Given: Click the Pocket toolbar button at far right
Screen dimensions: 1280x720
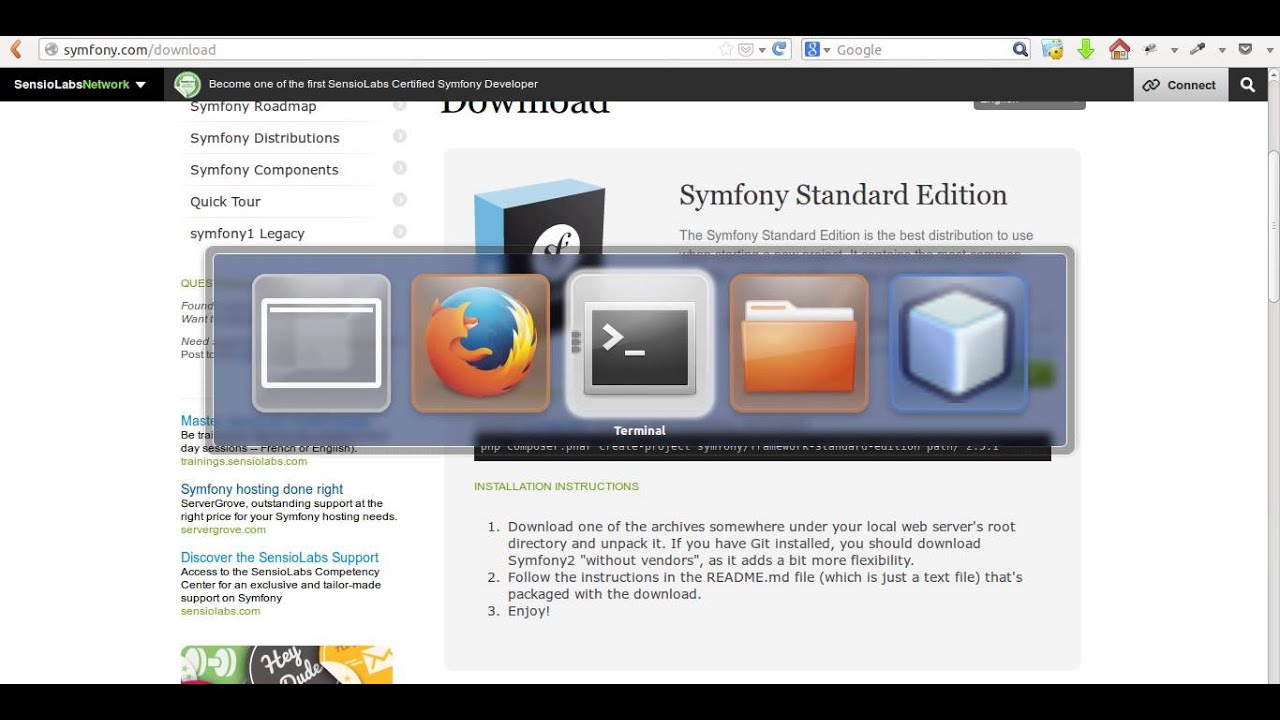Looking at the screenshot, I should point(1245,49).
